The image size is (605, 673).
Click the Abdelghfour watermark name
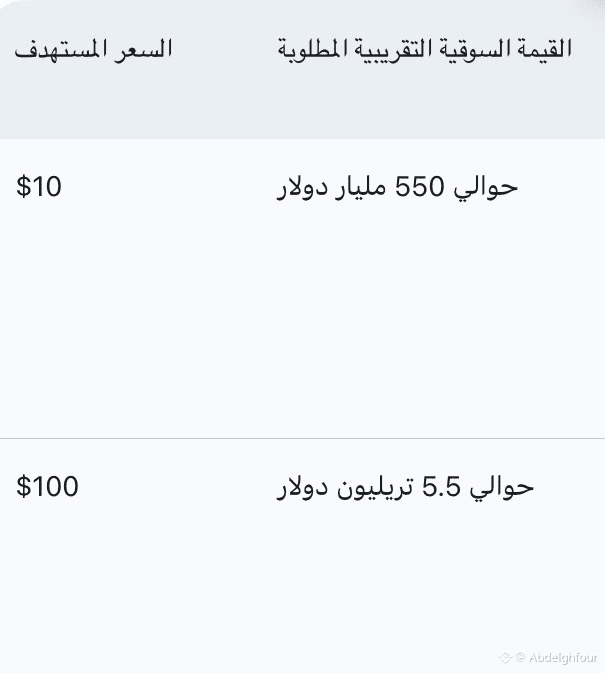562,657
